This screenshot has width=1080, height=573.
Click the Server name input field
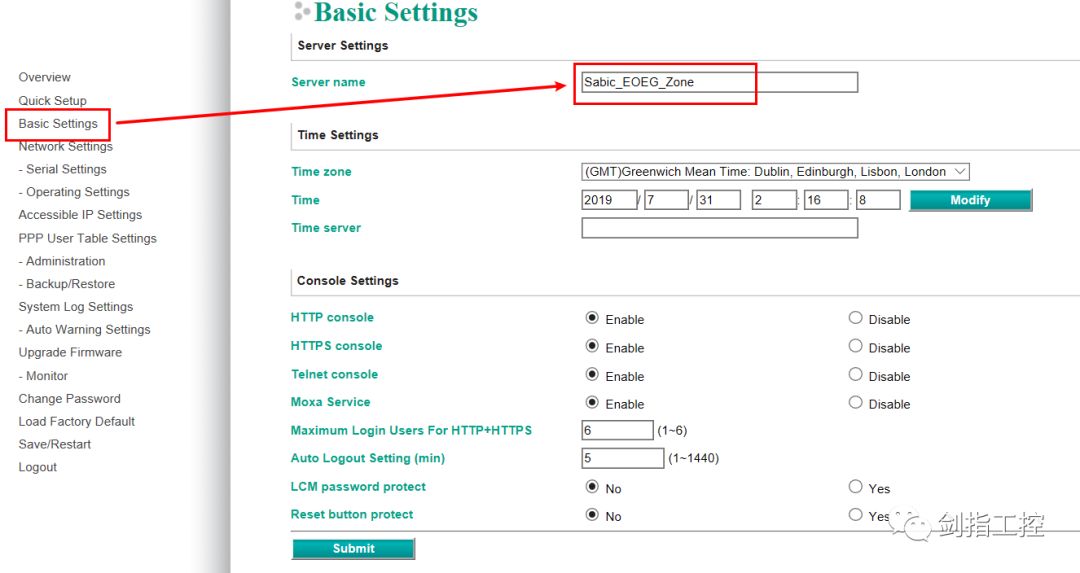click(x=720, y=82)
